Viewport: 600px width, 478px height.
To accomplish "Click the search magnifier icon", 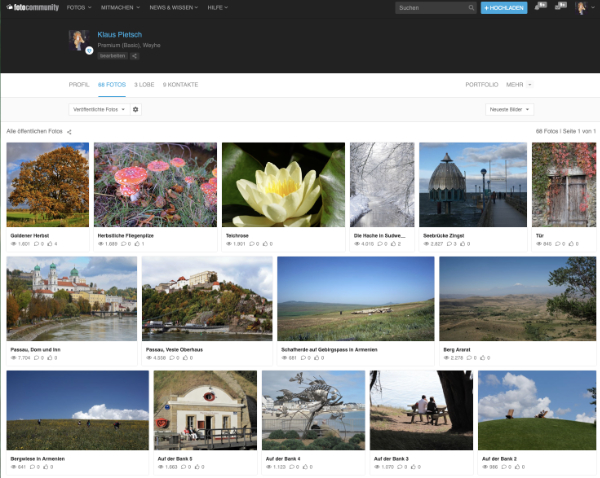I will point(471,8).
